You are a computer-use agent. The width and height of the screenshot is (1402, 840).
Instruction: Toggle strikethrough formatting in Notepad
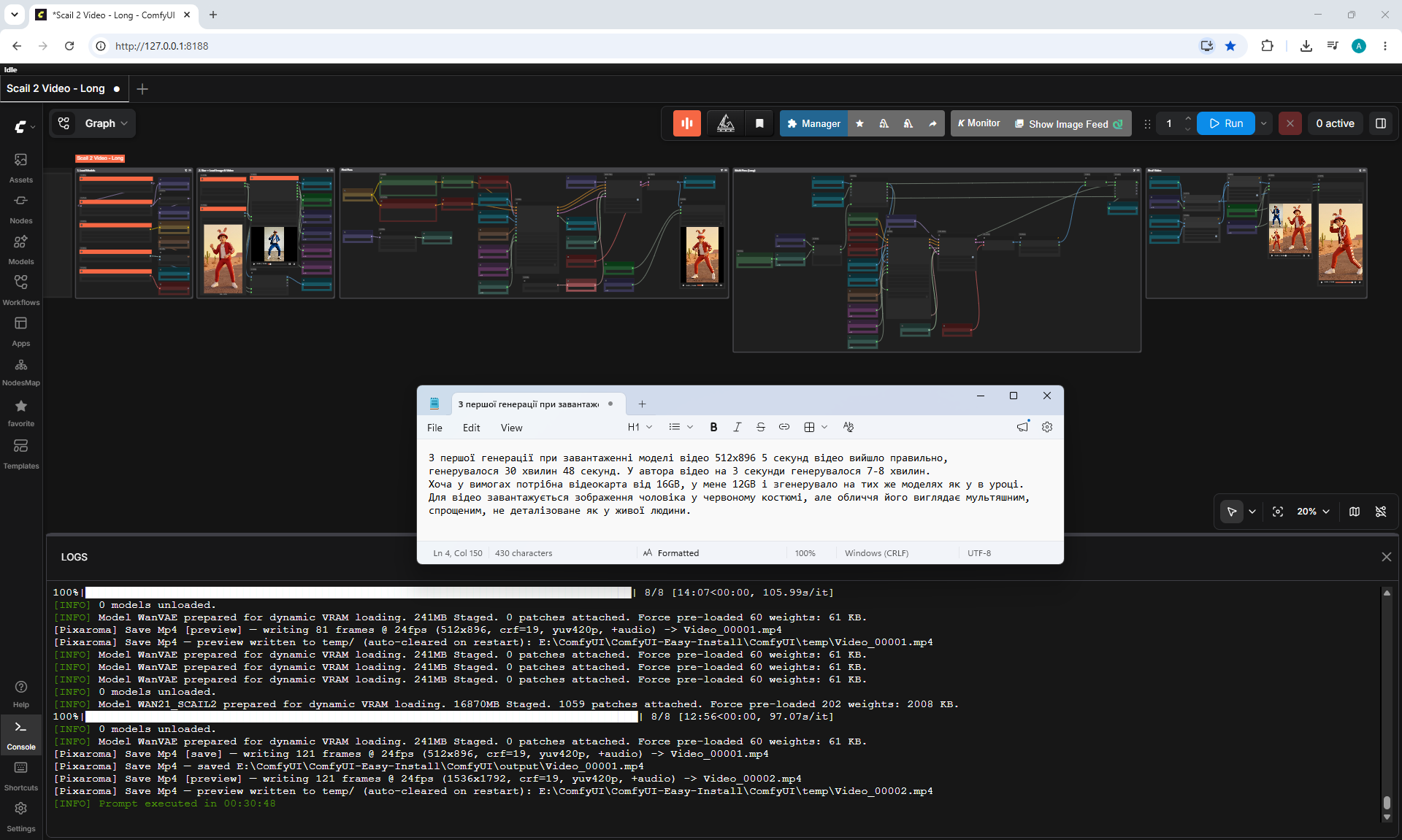coord(761,427)
